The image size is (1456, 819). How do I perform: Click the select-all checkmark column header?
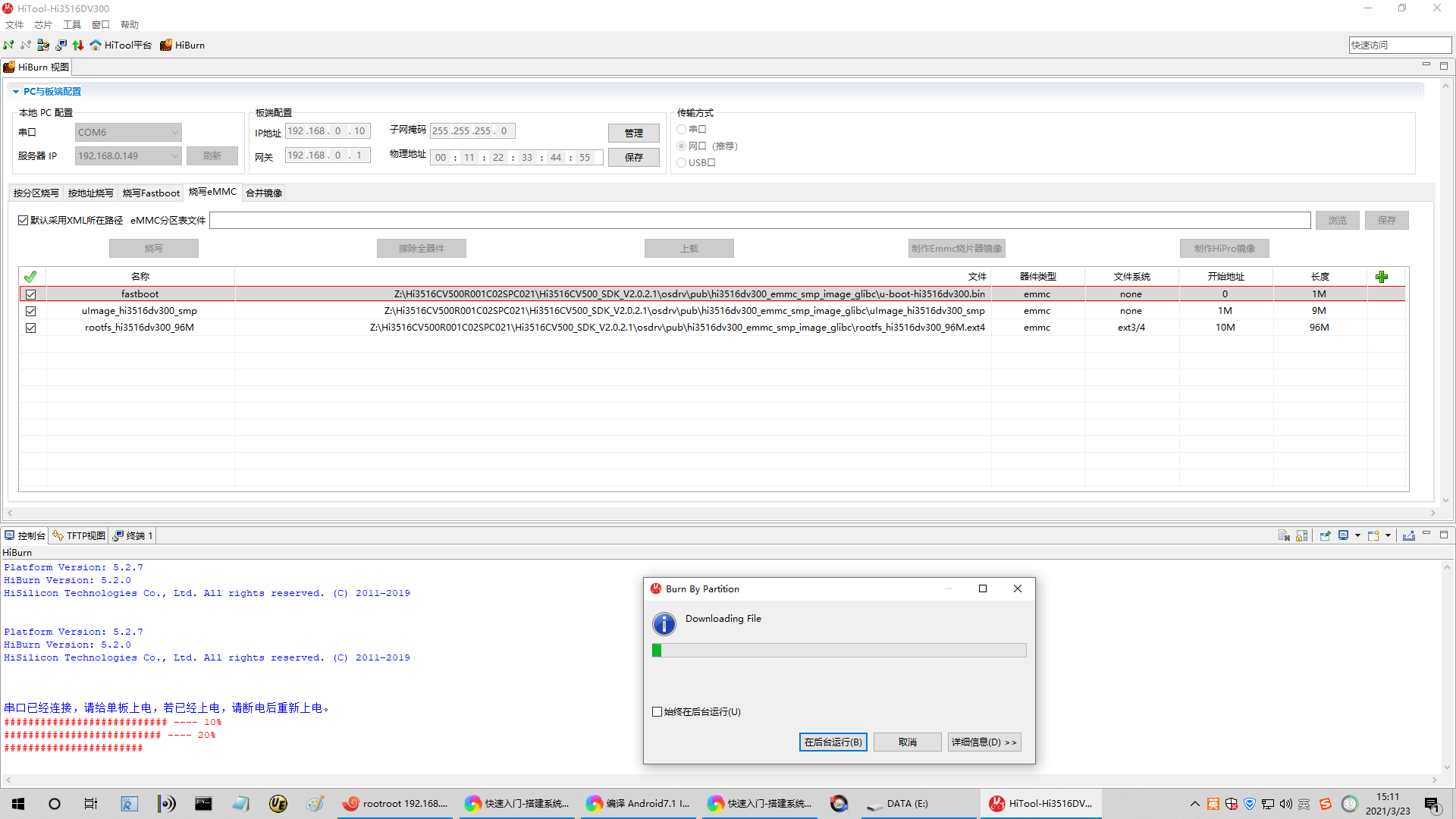click(x=30, y=276)
